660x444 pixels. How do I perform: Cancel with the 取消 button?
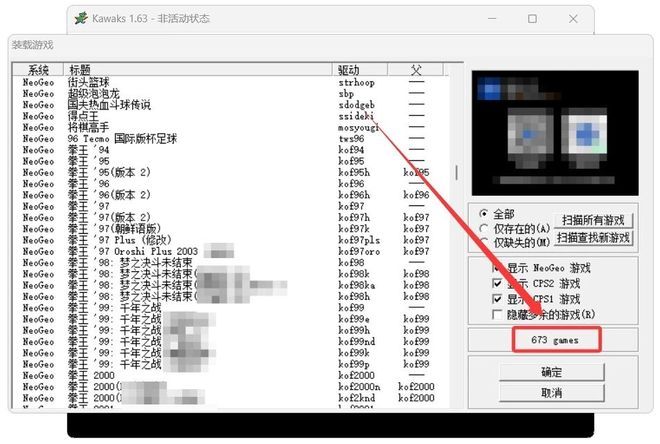(551, 393)
